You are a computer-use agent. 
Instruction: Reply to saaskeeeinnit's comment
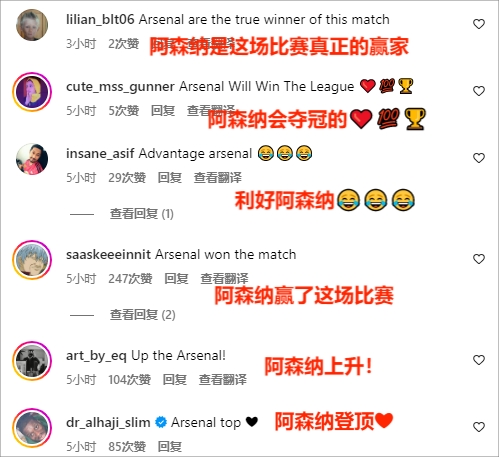tap(176, 279)
